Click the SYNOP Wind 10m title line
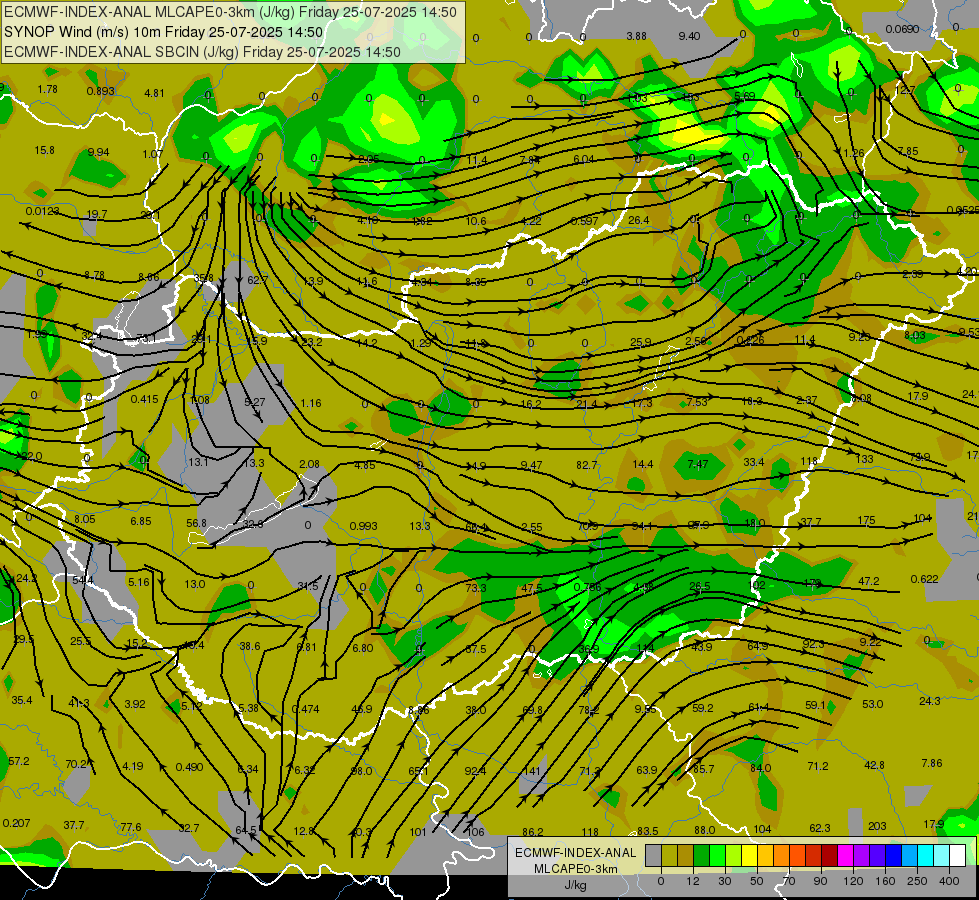979x900 pixels. (x=163, y=32)
